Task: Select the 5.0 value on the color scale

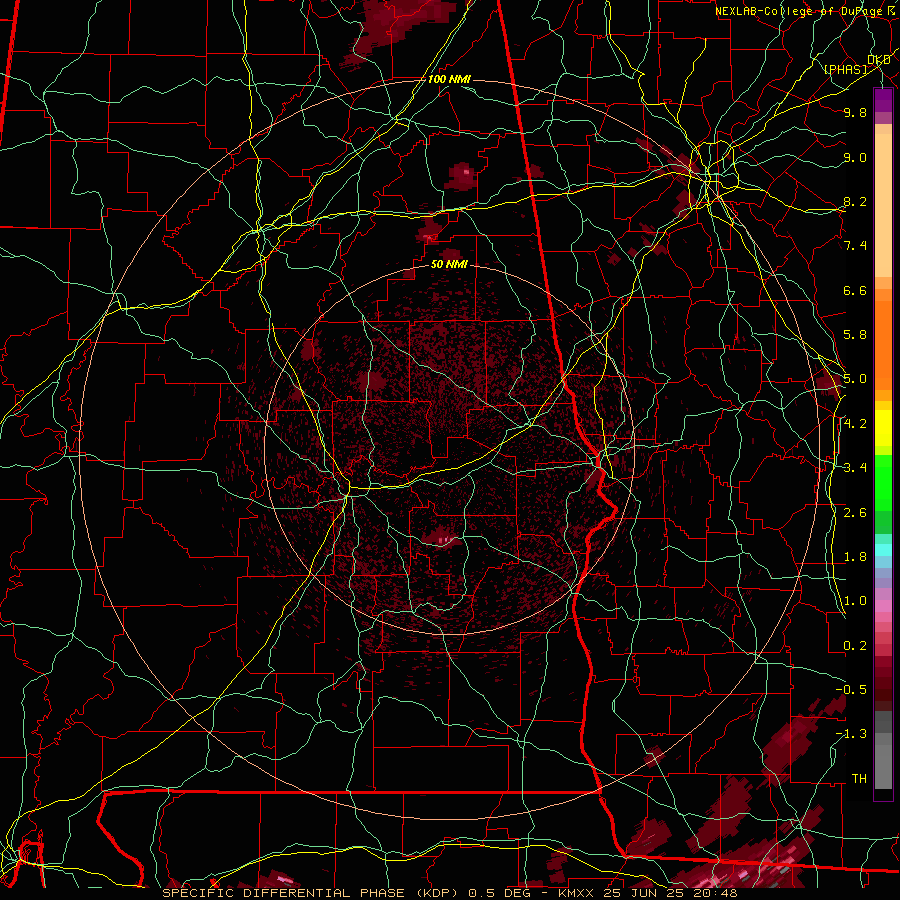Action: point(855,379)
